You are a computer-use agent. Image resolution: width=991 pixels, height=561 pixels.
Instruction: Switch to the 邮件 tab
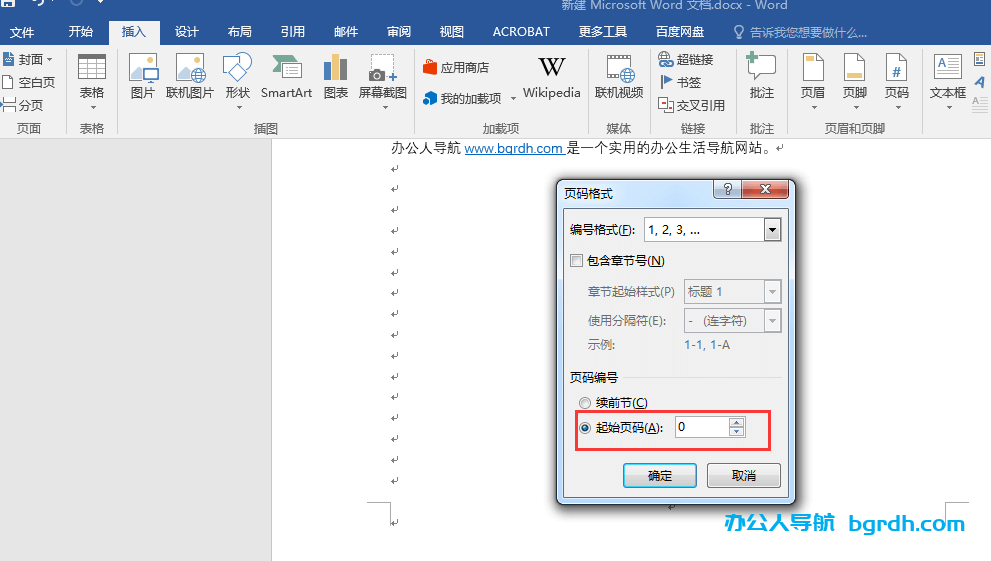tap(346, 32)
